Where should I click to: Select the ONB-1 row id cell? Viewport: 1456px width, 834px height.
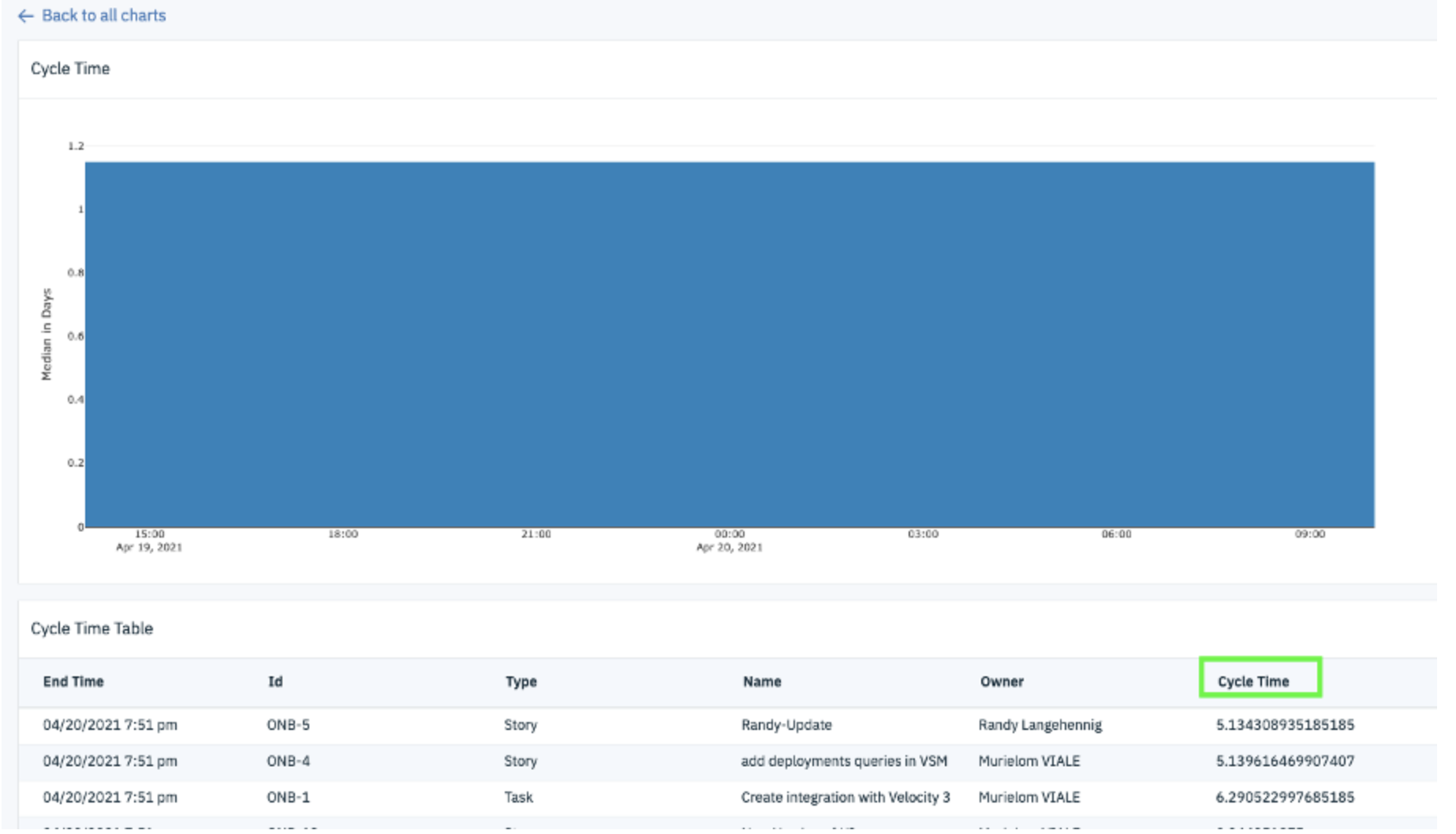(288, 798)
